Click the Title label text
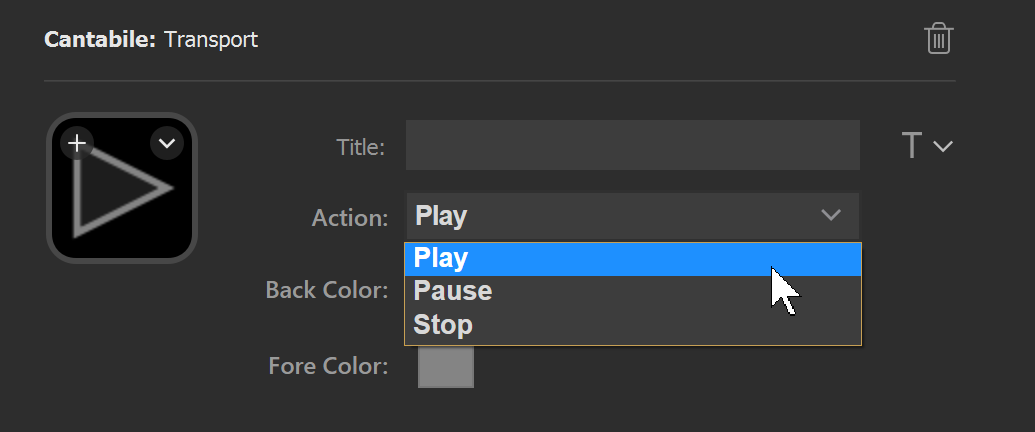The width and height of the screenshot is (1035, 432). point(360,147)
